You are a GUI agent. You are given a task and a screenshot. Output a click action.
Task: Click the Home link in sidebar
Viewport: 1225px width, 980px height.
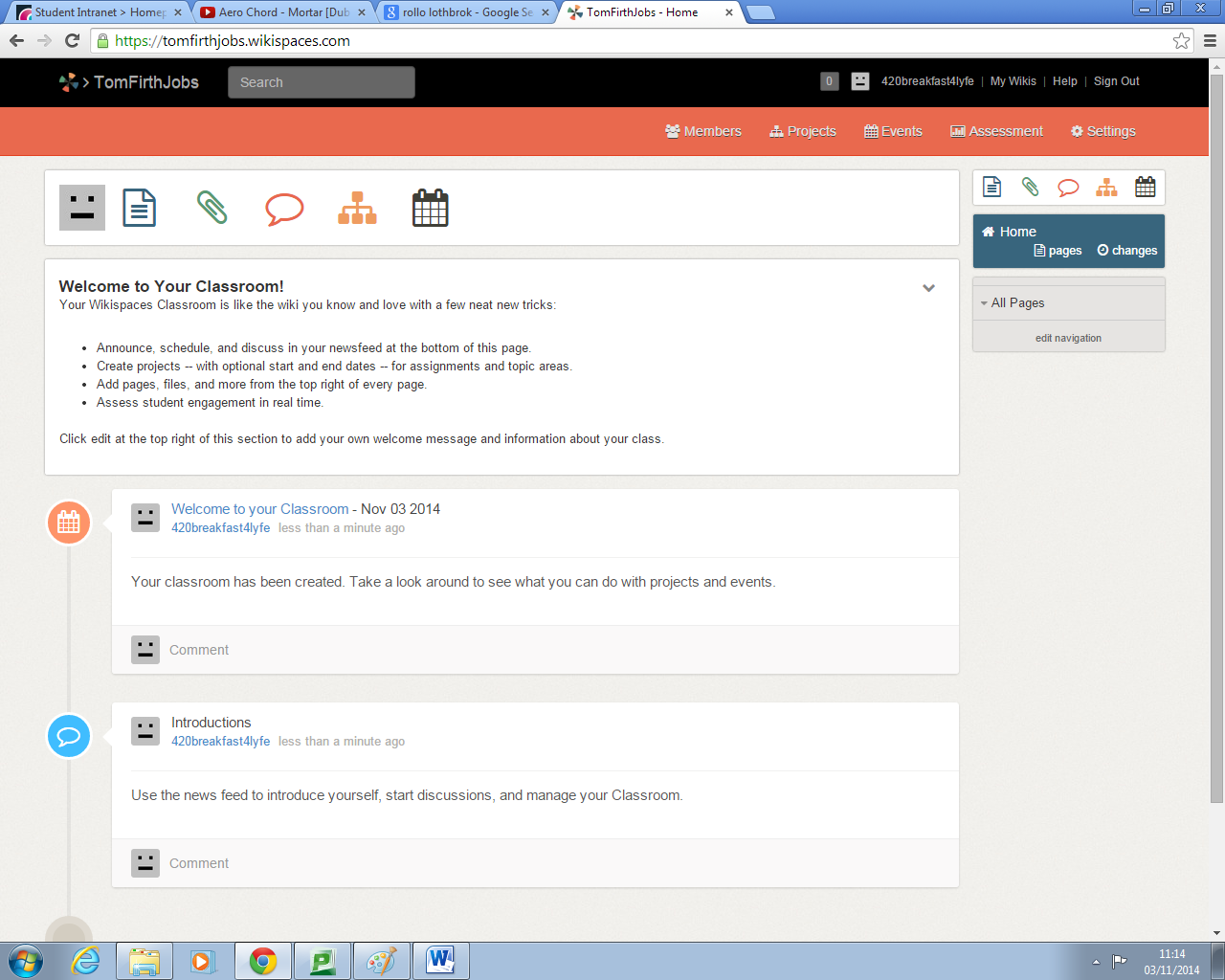click(1010, 232)
